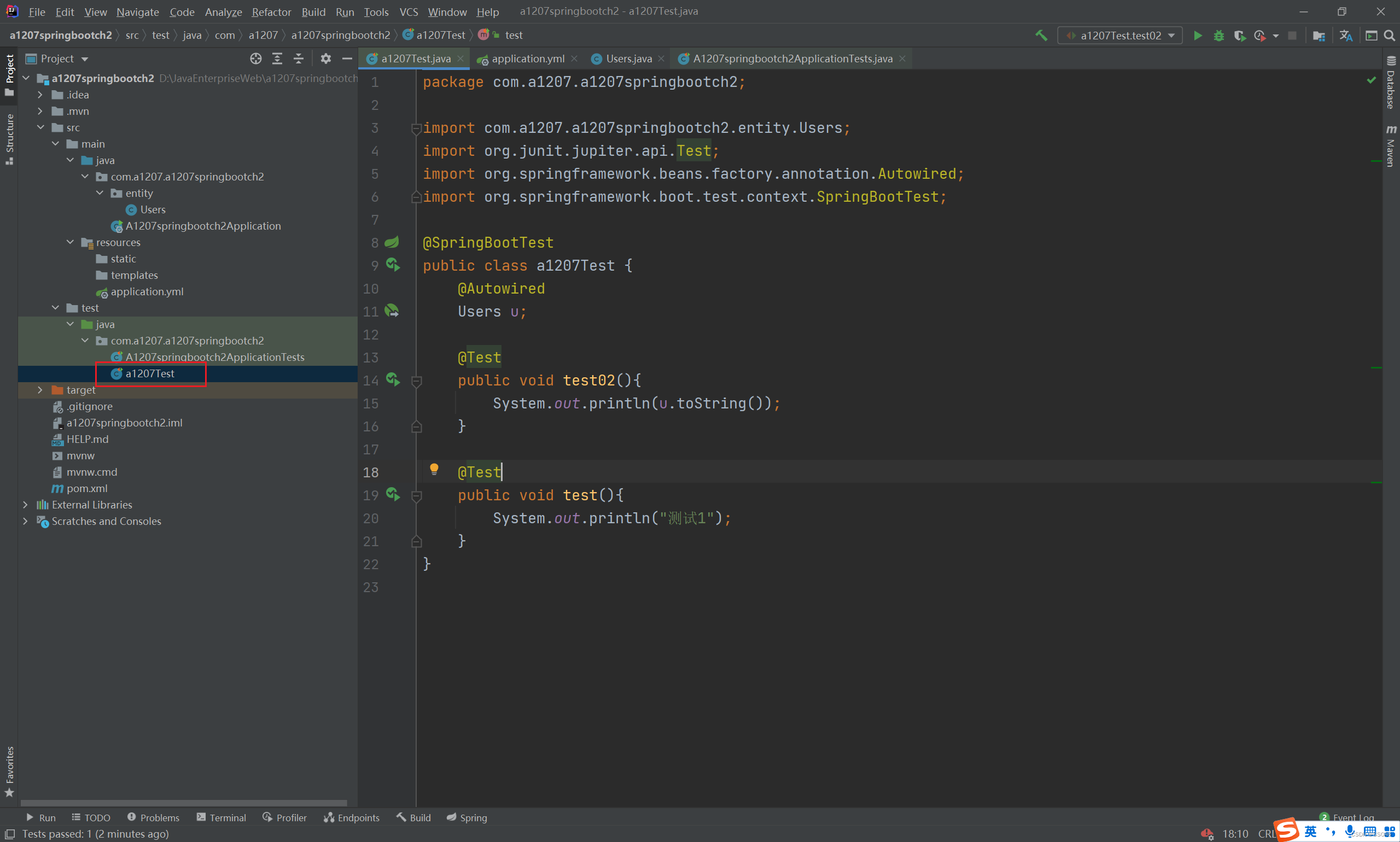
Task: Switch to Users.java editor tab
Action: (x=628, y=59)
